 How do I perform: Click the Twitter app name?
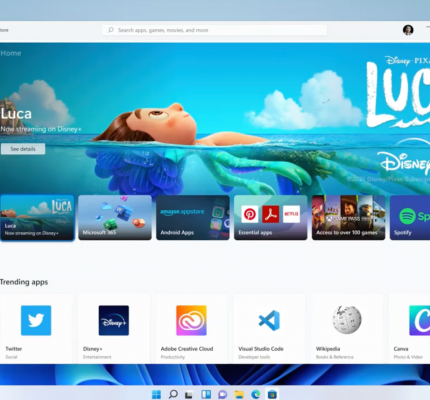click(14, 349)
